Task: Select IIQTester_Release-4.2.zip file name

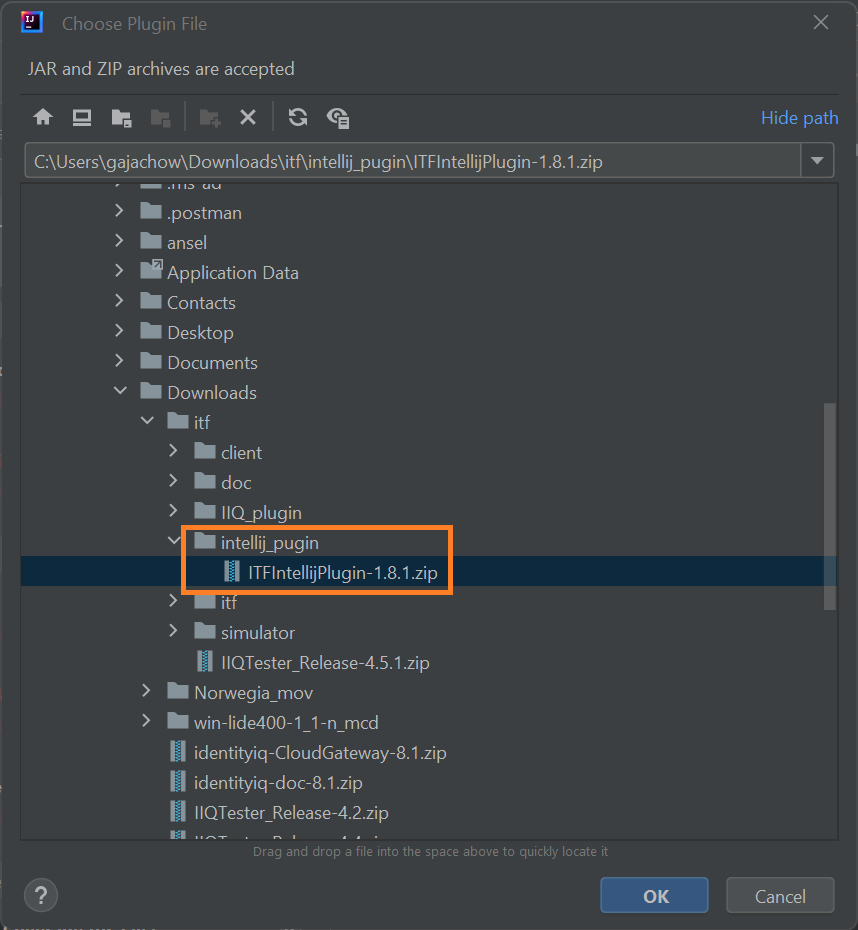Action: (291, 813)
